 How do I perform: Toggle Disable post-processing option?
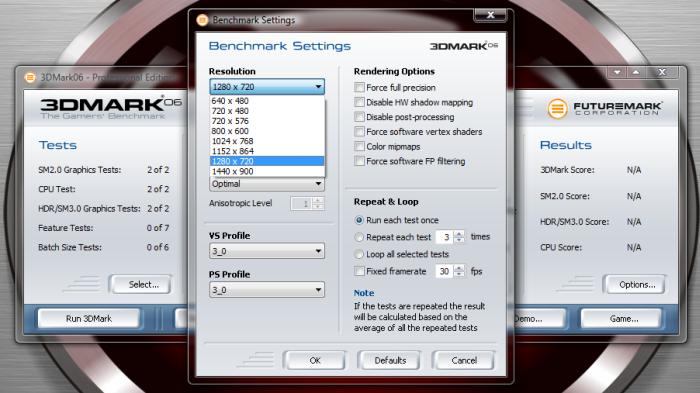click(x=359, y=117)
